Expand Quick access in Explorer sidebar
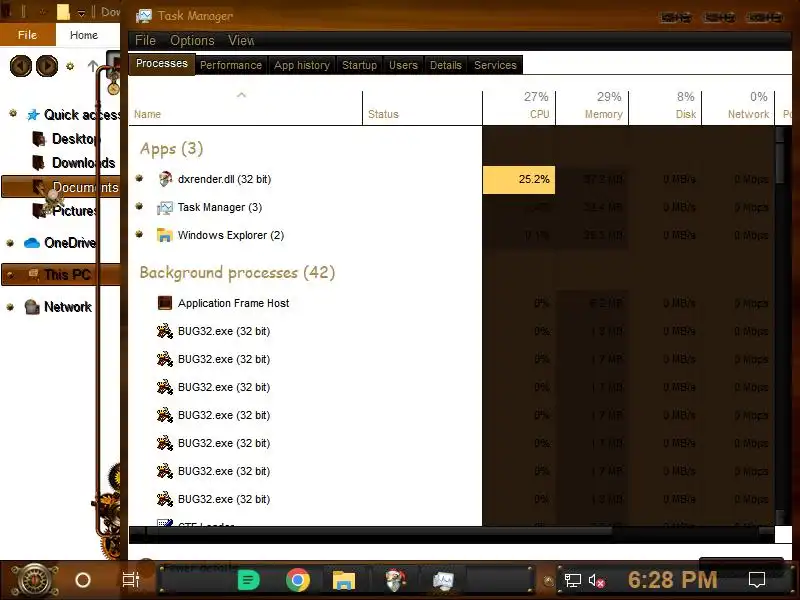This screenshot has width=800, height=600. (x=13, y=113)
